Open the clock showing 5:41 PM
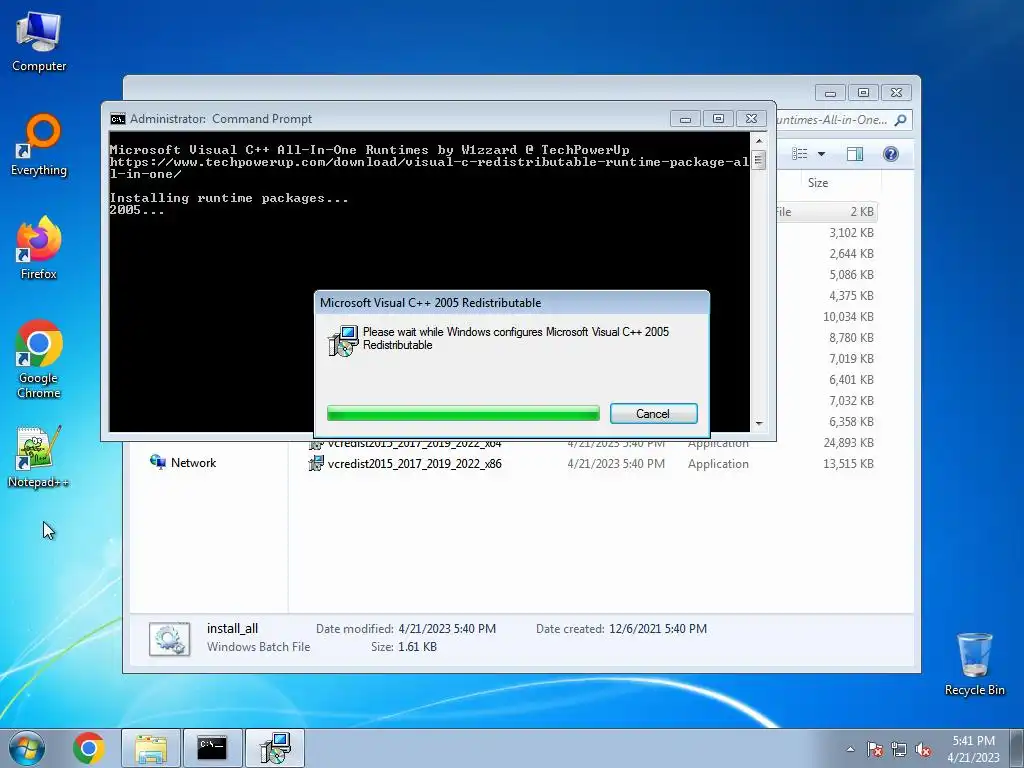This screenshot has height=768, width=1024. click(x=973, y=749)
